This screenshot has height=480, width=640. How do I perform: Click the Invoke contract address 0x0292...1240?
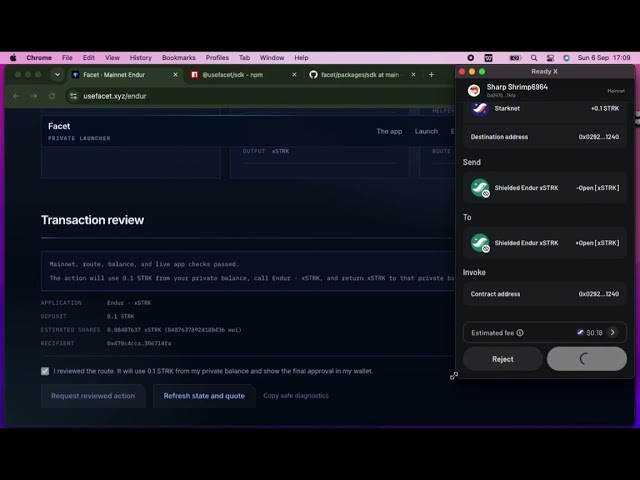pyautogui.click(x=598, y=294)
